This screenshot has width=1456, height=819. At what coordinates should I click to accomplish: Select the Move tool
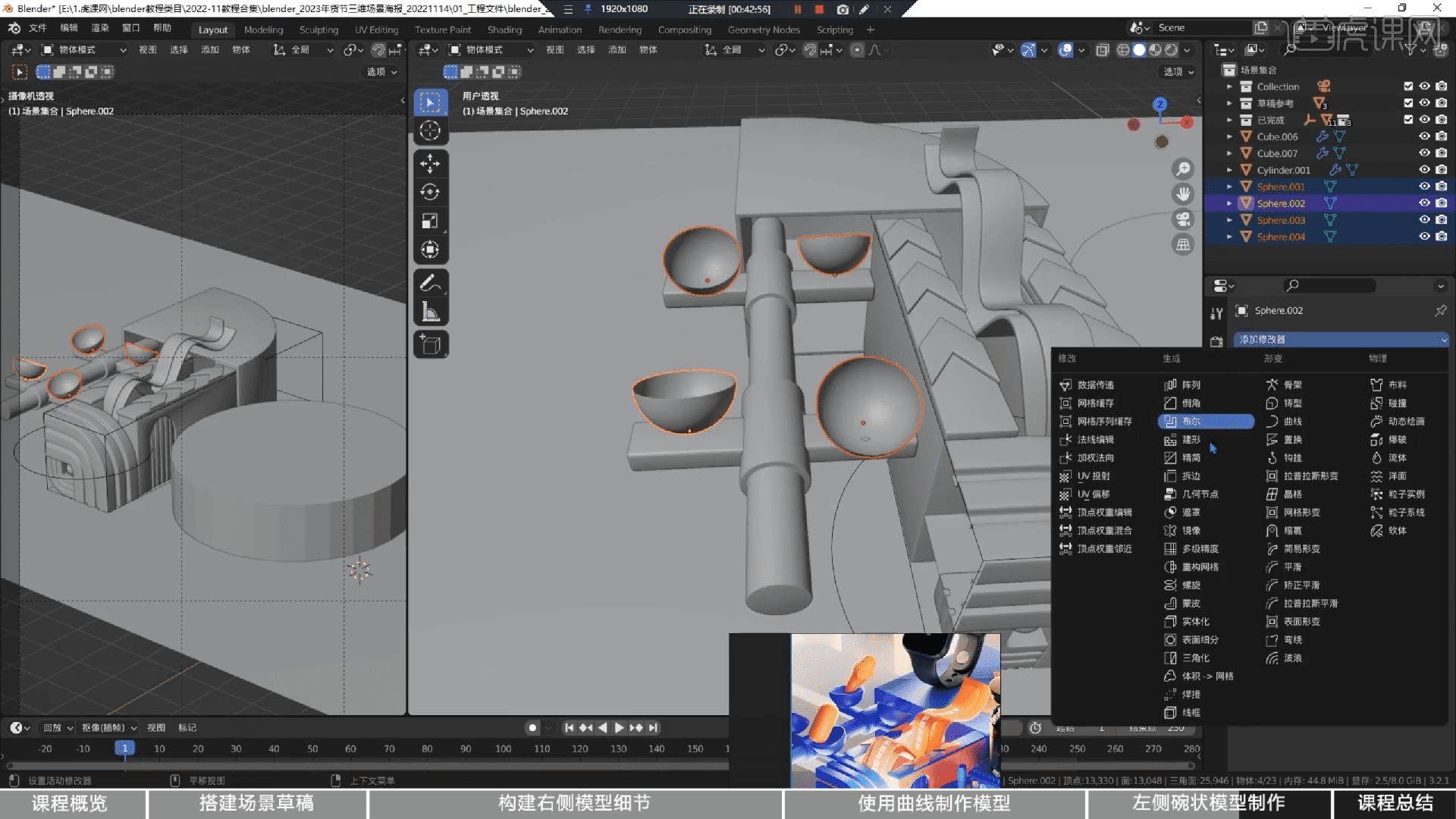tap(430, 164)
